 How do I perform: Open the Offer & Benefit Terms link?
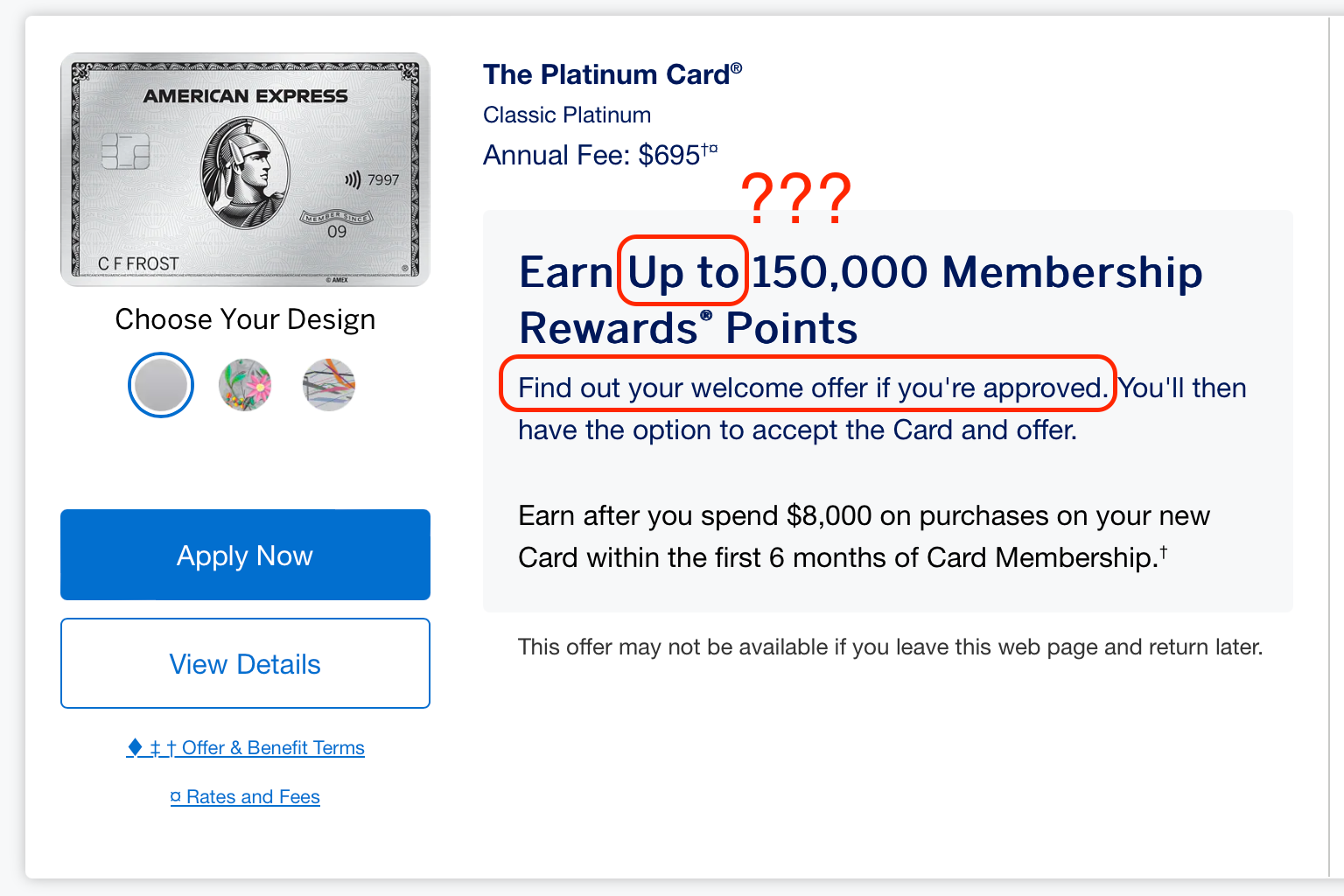click(x=272, y=748)
